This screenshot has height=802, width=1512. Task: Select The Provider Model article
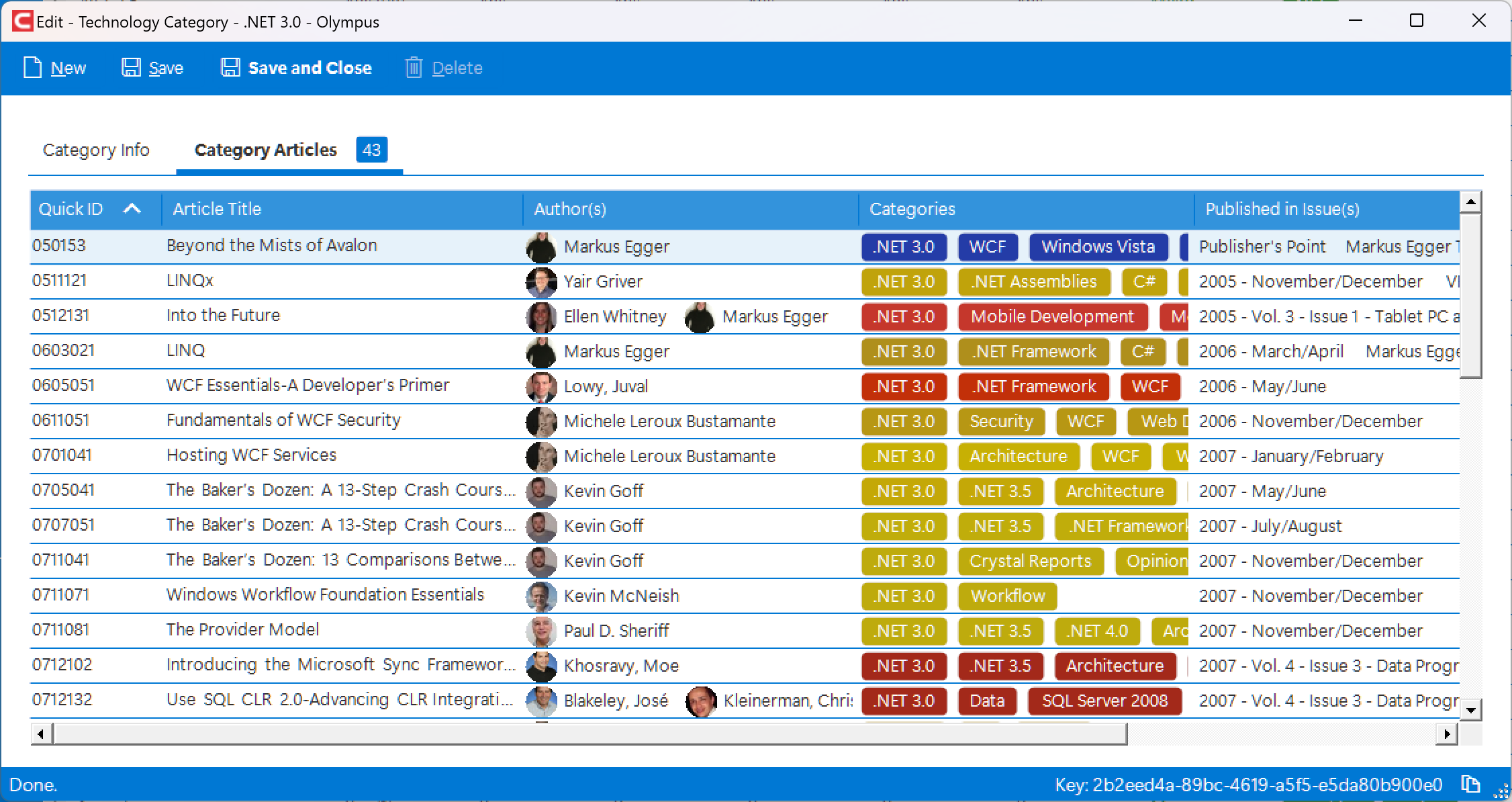243,629
